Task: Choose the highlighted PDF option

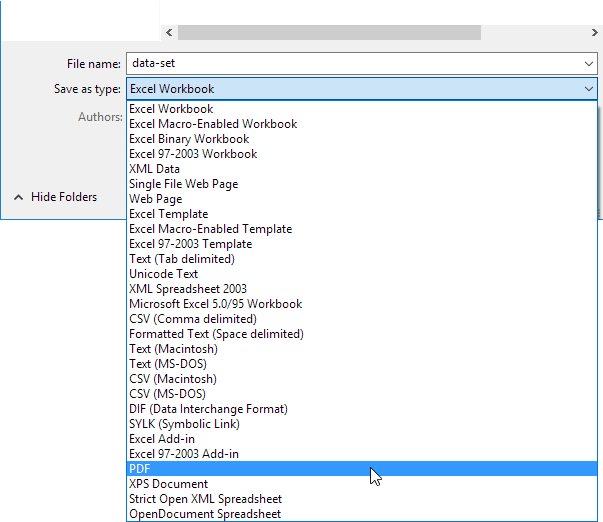Action: [361, 469]
